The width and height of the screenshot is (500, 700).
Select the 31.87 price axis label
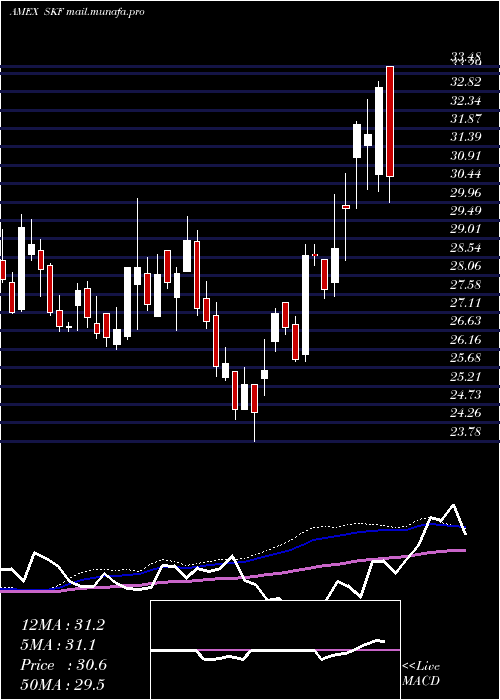coord(466,119)
